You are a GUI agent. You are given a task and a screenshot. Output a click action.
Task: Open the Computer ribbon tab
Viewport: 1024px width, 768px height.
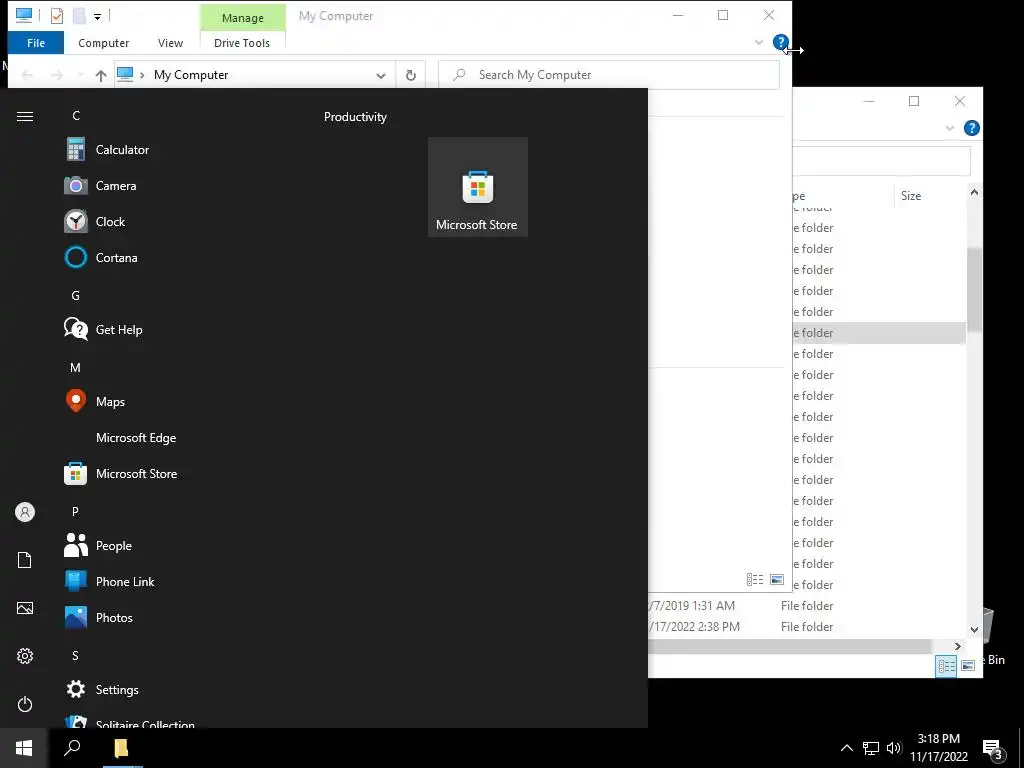coord(103,43)
